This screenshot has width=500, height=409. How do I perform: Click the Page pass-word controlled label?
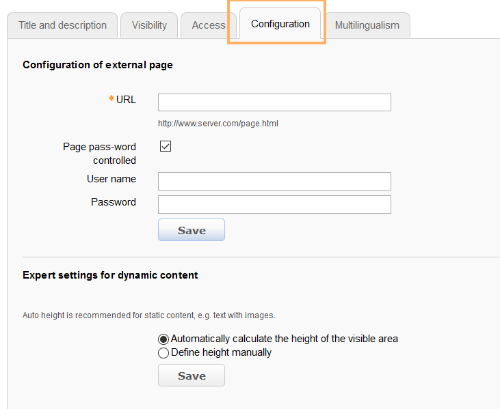(x=100, y=153)
